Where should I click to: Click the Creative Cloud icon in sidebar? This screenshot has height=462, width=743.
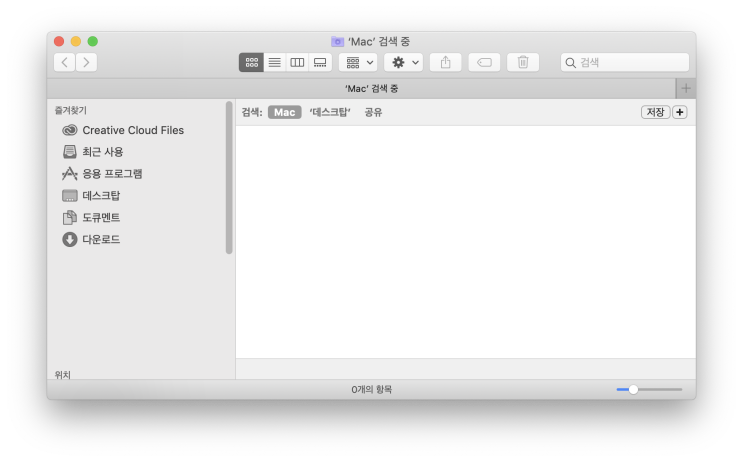pos(70,130)
